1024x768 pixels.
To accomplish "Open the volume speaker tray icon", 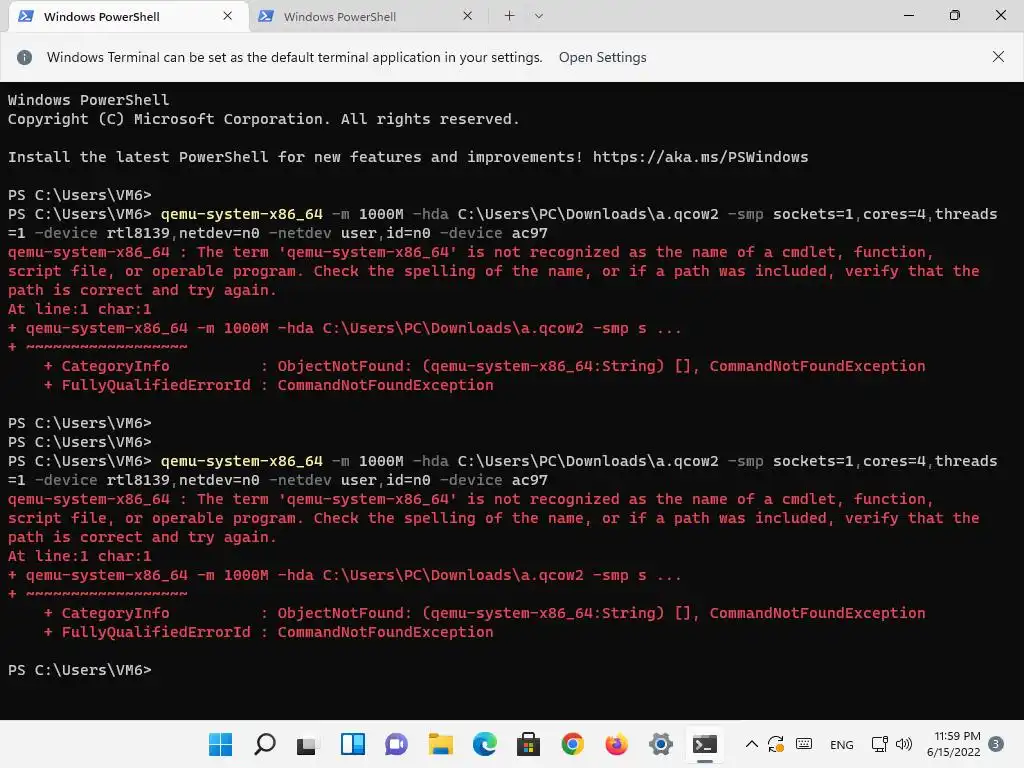I will (904, 744).
